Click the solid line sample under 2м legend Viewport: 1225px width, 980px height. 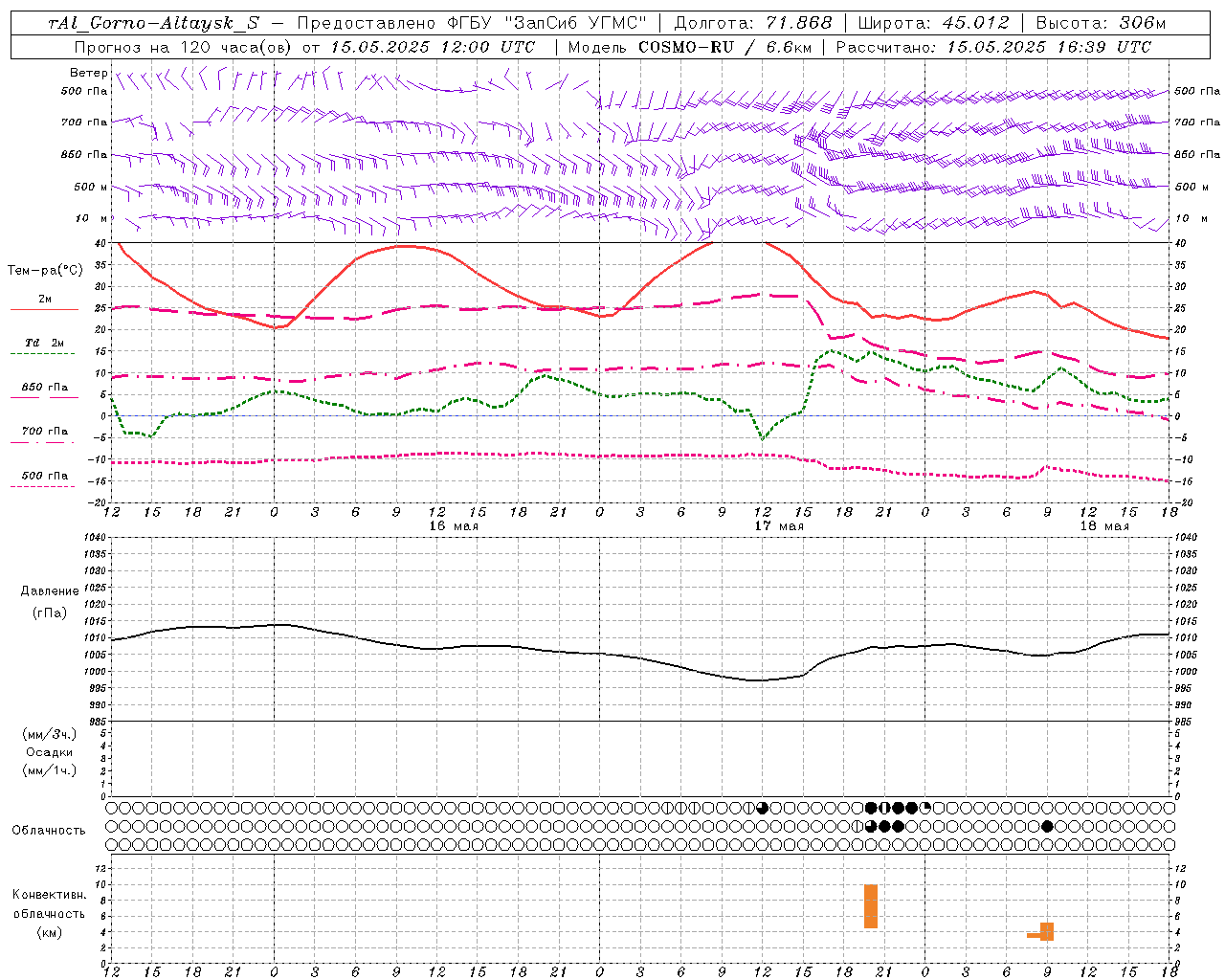pos(44,309)
